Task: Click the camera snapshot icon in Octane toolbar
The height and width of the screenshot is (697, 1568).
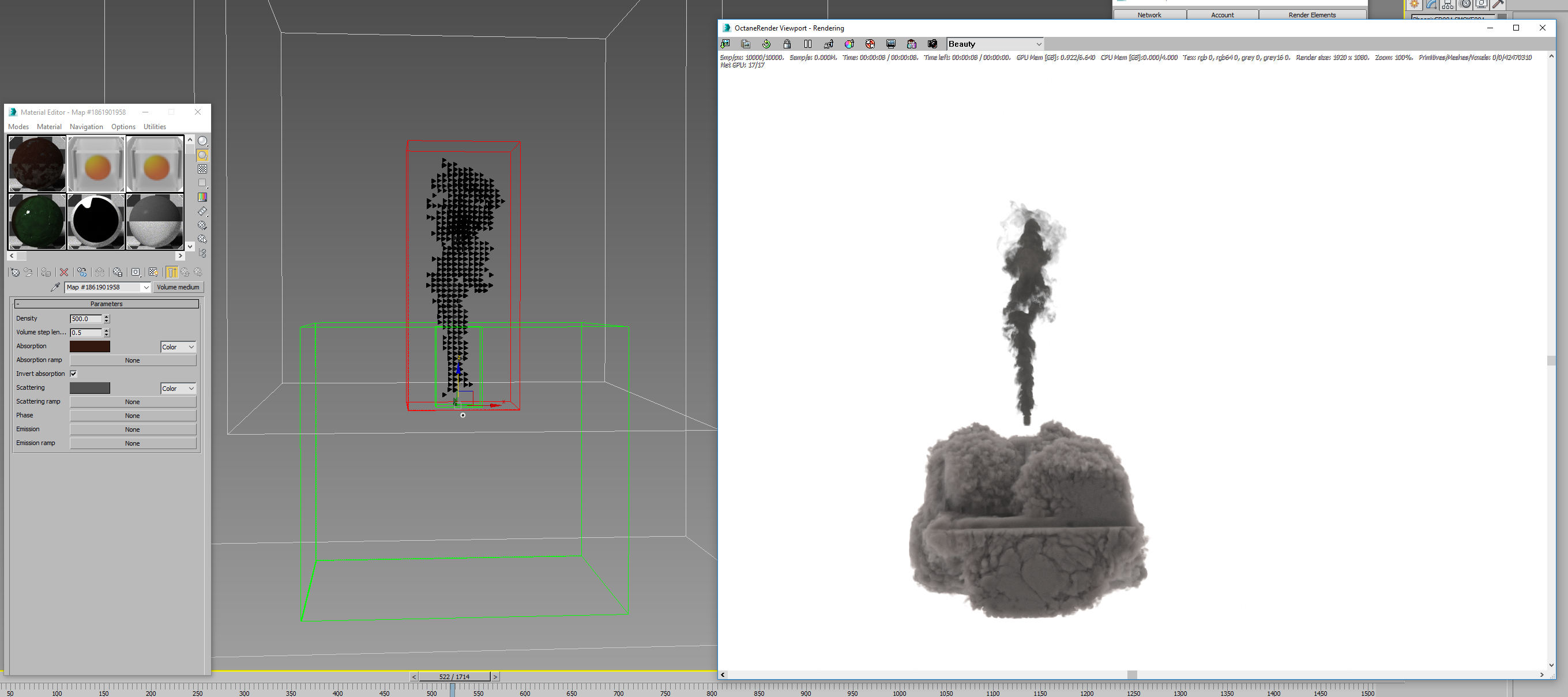Action: [932, 44]
